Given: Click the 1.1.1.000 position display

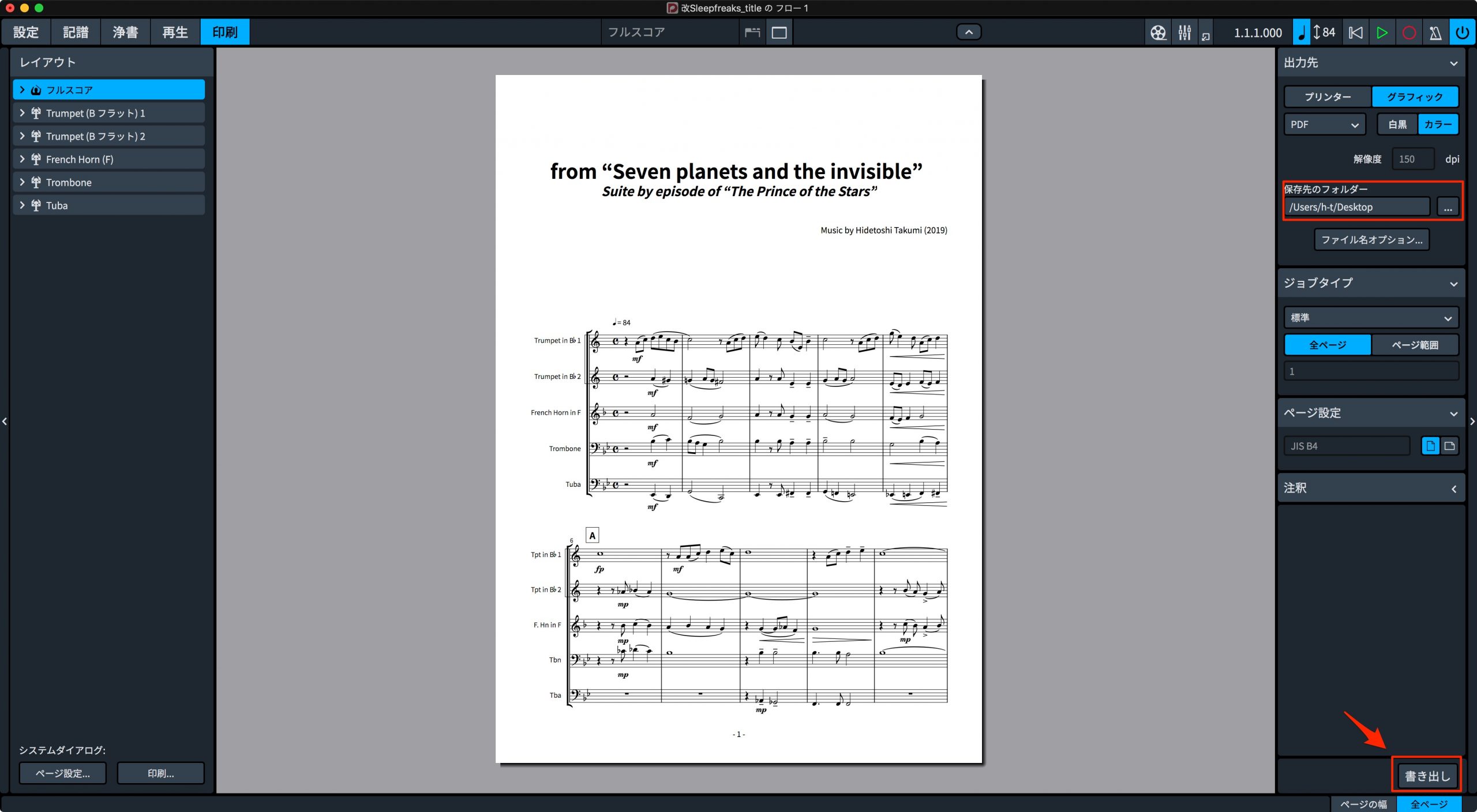Looking at the screenshot, I should pyautogui.click(x=1258, y=32).
